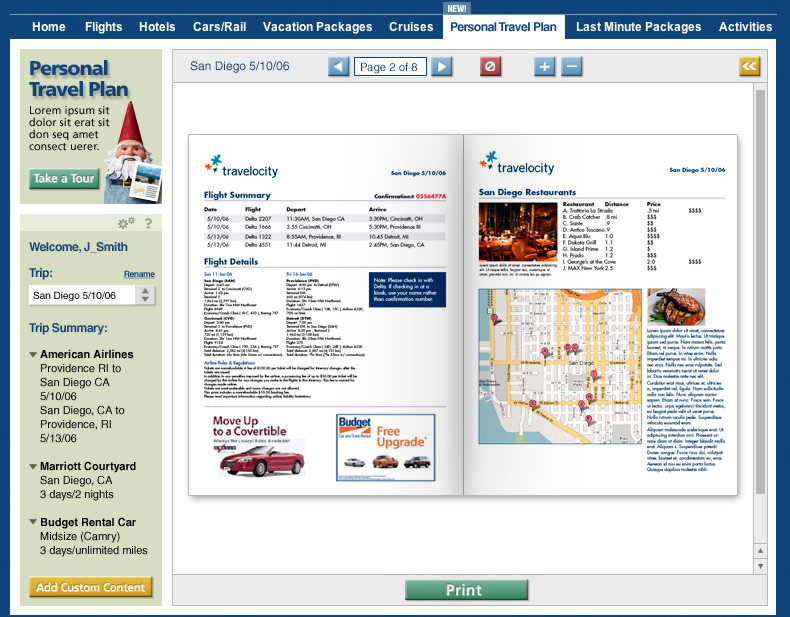Image resolution: width=790 pixels, height=617 pixels.
Task: Click the blue Delta check-in note box
Action: (407, 290)
